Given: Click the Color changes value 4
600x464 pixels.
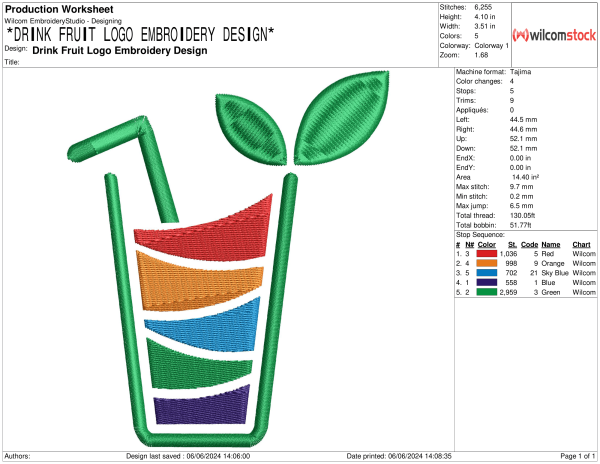Looking at the screenshot, I should [512, 81].
